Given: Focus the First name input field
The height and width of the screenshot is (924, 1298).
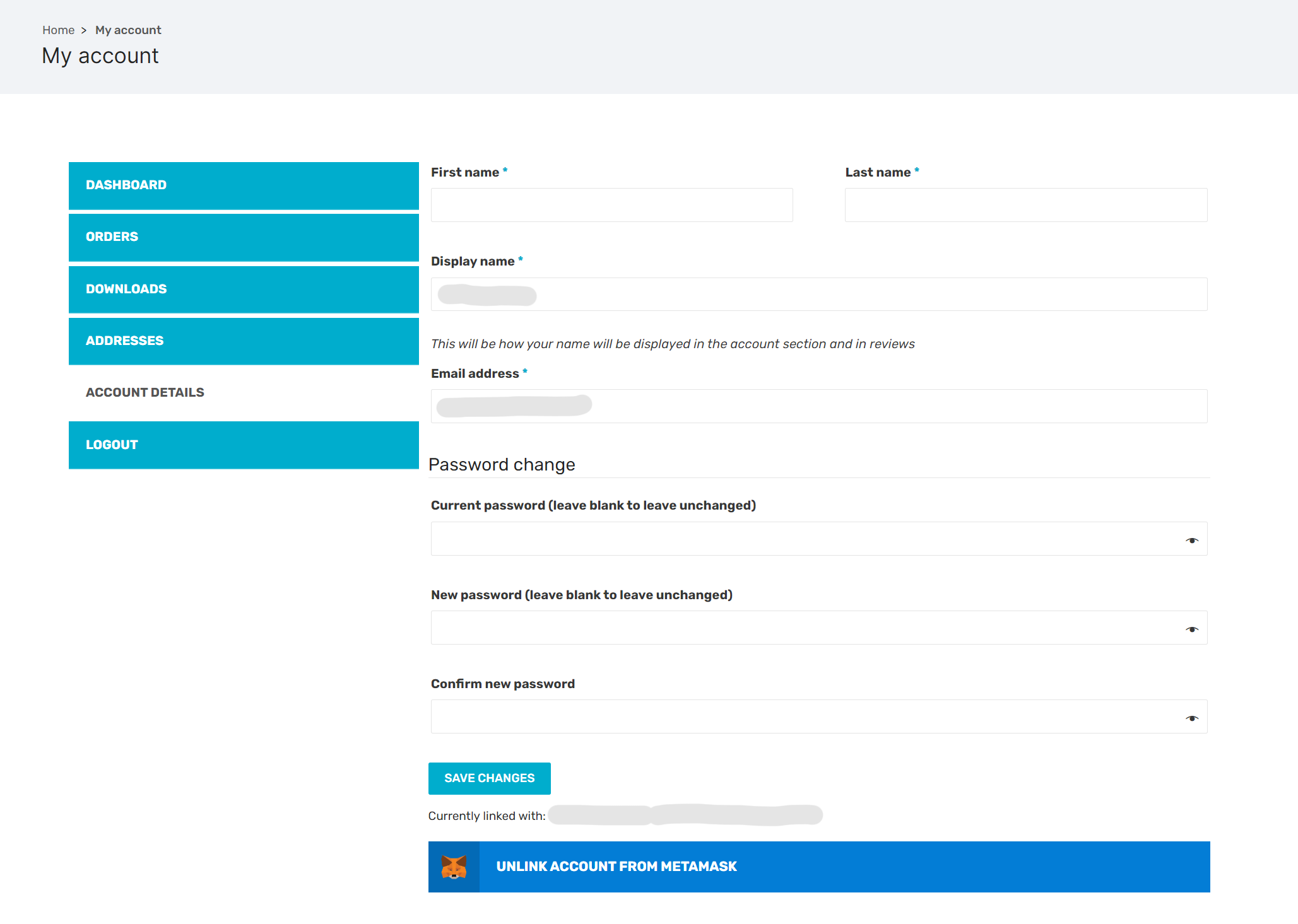Looking at the screenshot, I should [611, 205].
